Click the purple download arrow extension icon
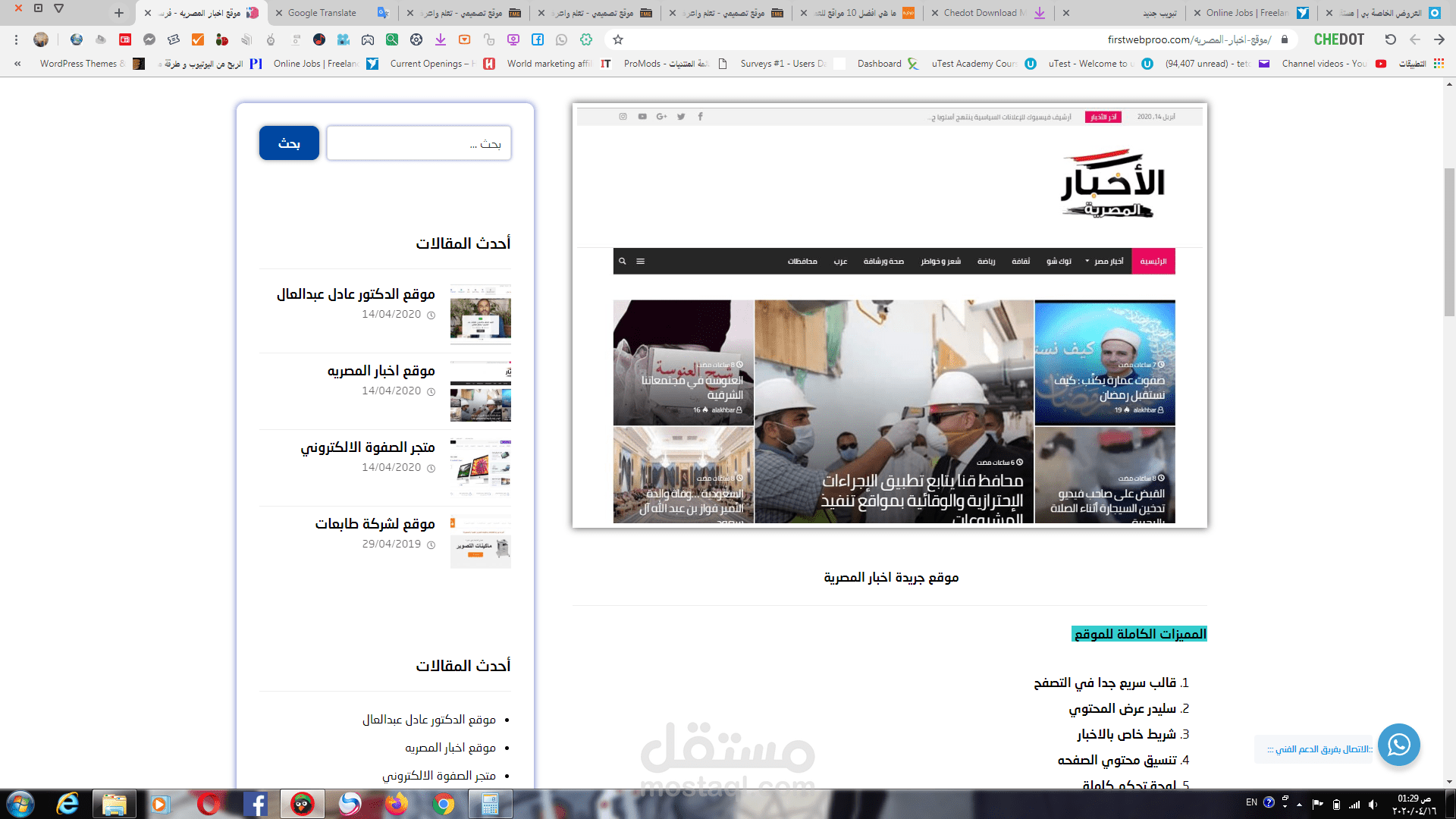 (441, 39)
